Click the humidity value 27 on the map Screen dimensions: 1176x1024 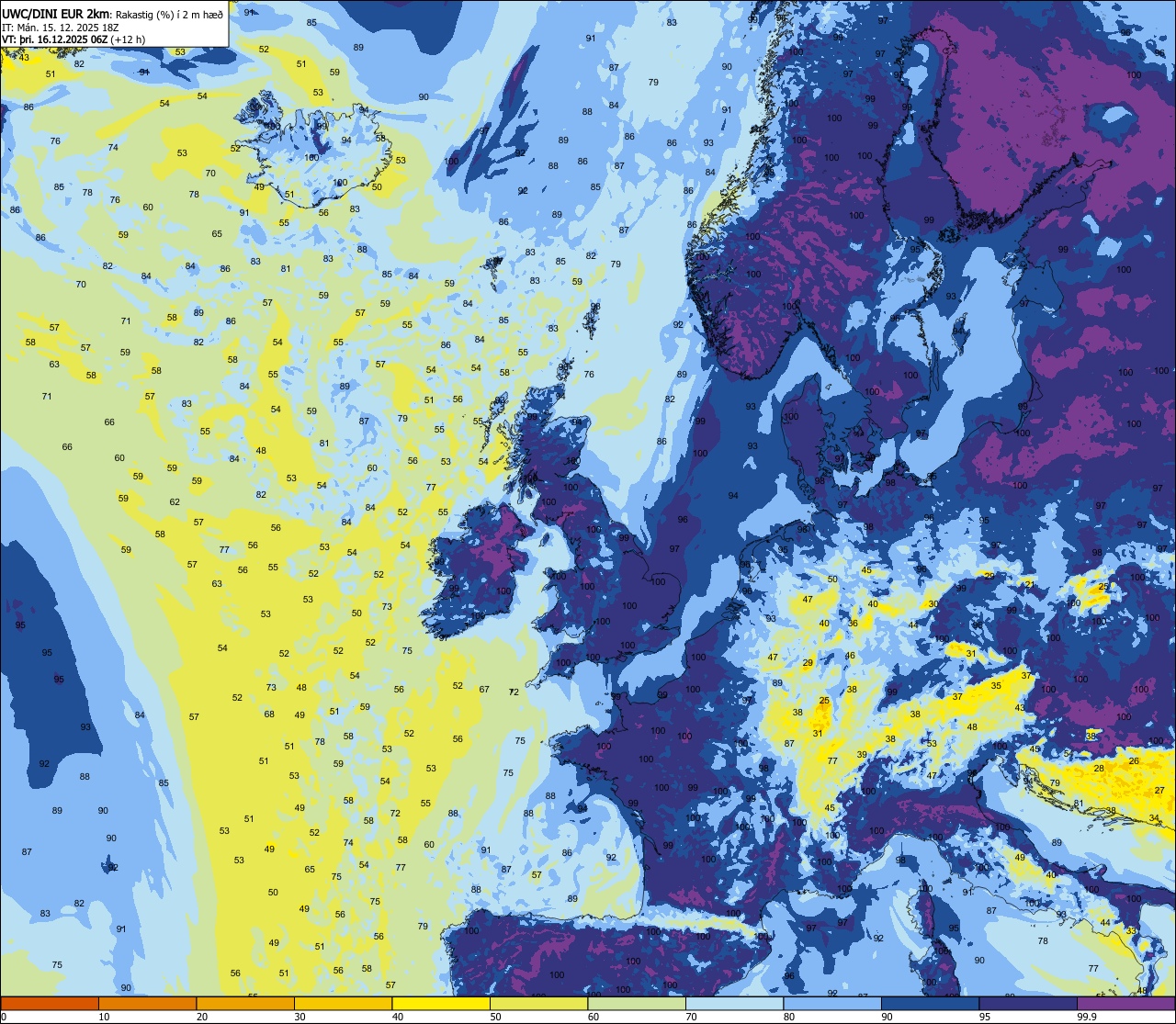tap(1159, 790)
